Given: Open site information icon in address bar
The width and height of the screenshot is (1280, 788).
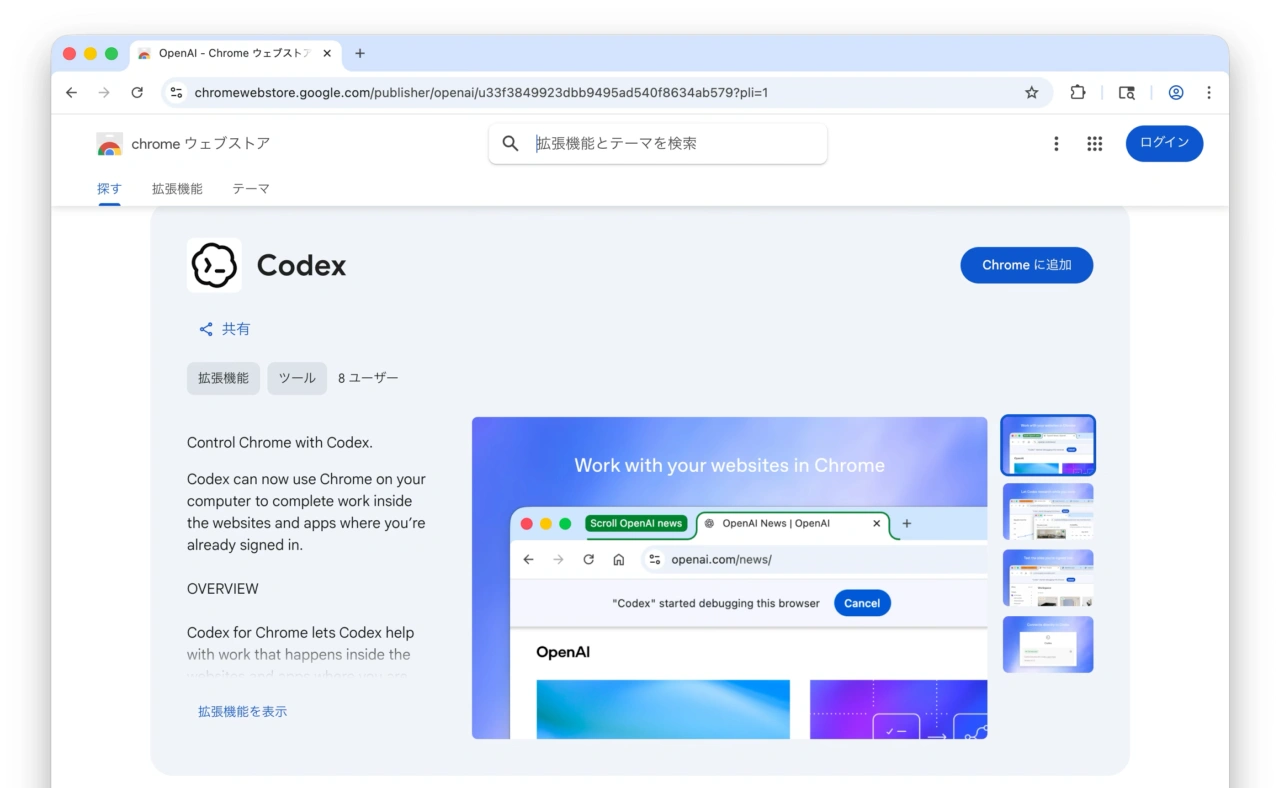Looking at the screenshot, I should coord(176,93).
